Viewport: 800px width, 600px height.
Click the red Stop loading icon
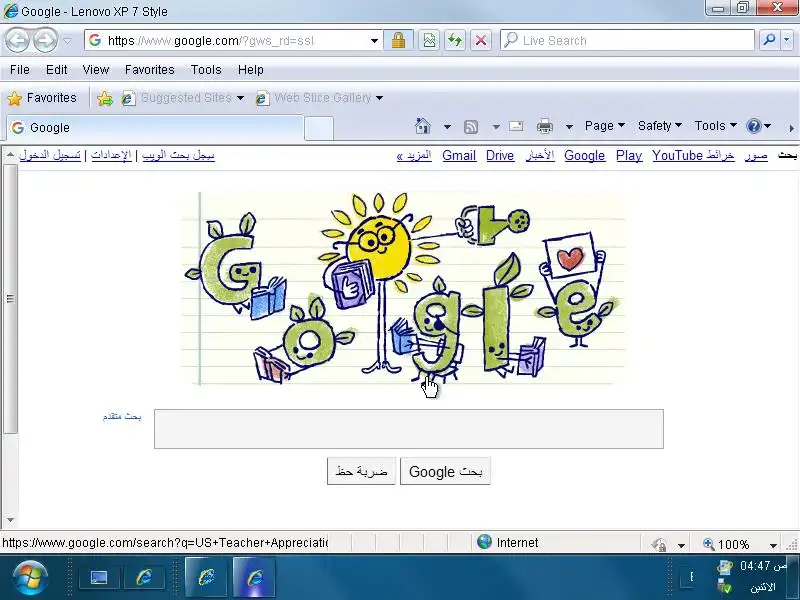point(480,40)
